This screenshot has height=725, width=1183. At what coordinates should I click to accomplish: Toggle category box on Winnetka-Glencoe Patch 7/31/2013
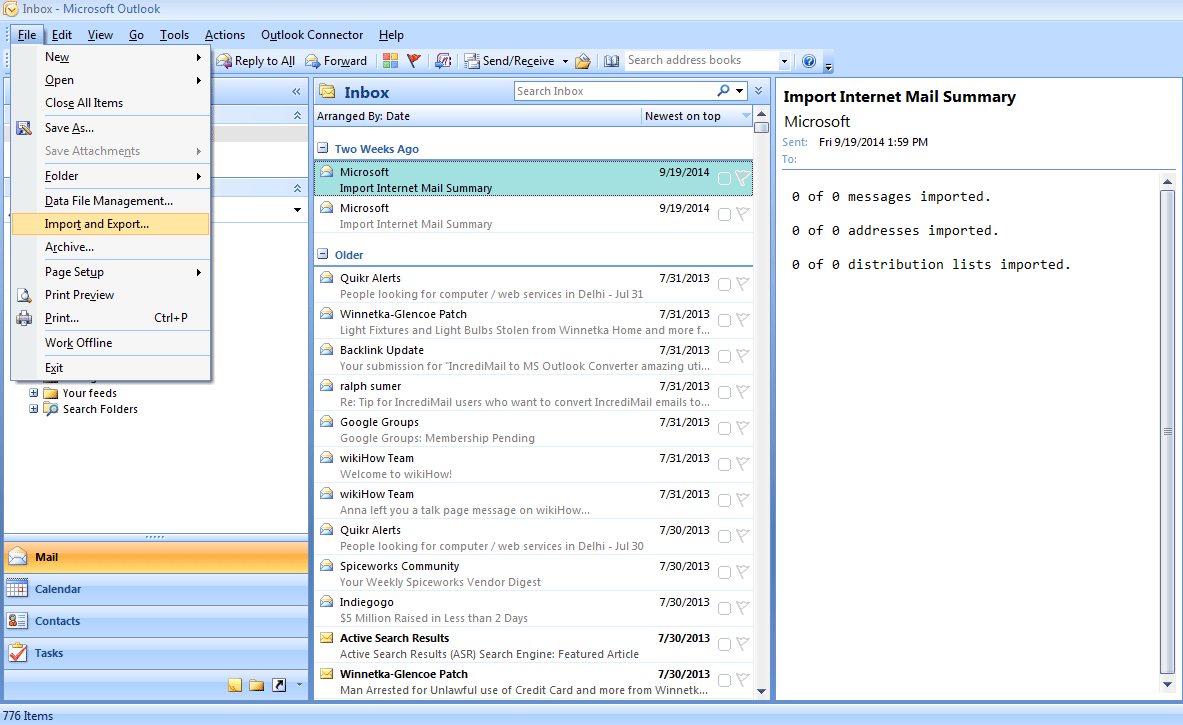724,320
